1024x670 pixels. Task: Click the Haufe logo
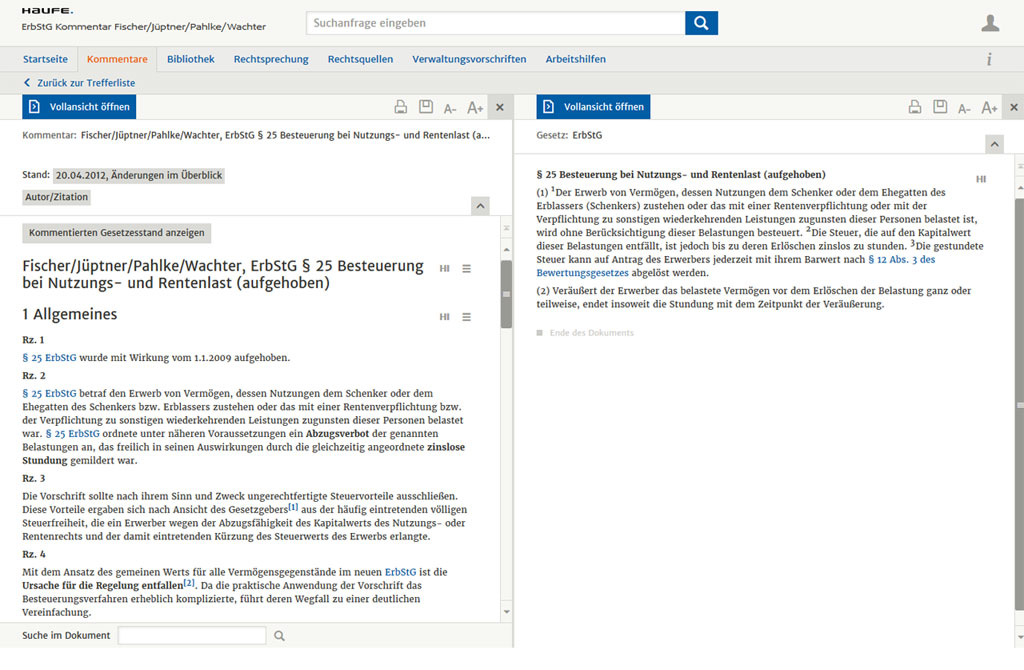[x=47, y=11]
